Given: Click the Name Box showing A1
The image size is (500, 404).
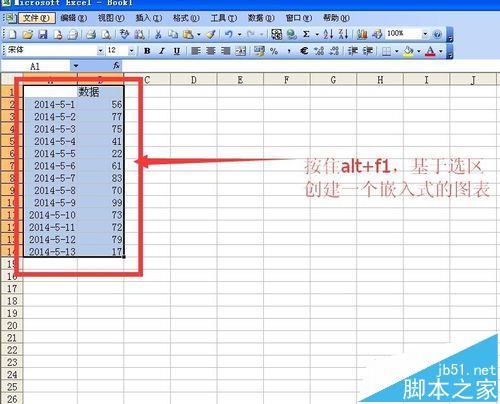Looking at the screenshot, I should pos(36,66).
